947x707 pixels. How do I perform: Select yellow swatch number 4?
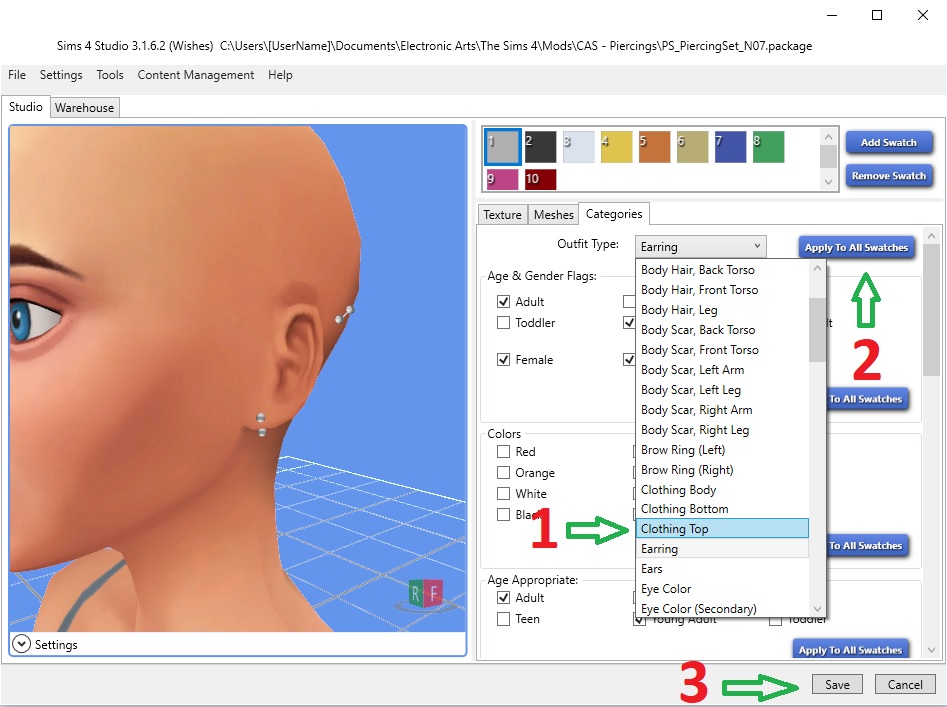tap(616, 147)
